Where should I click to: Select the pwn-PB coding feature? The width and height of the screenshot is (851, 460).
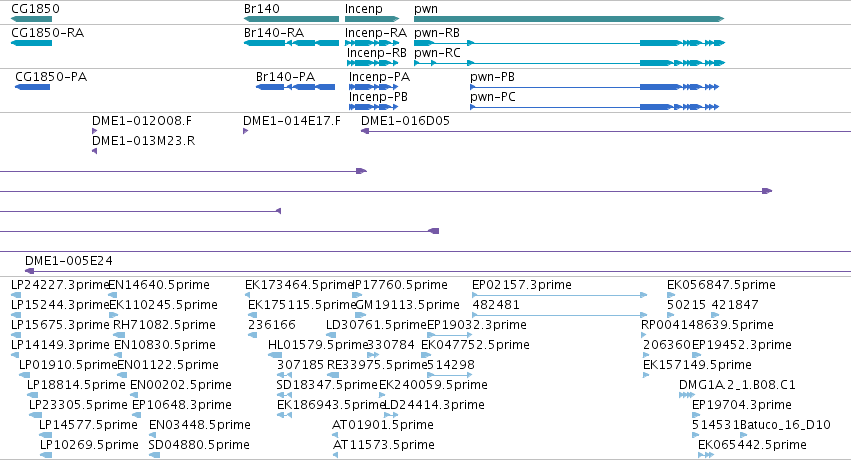(594, 87)
